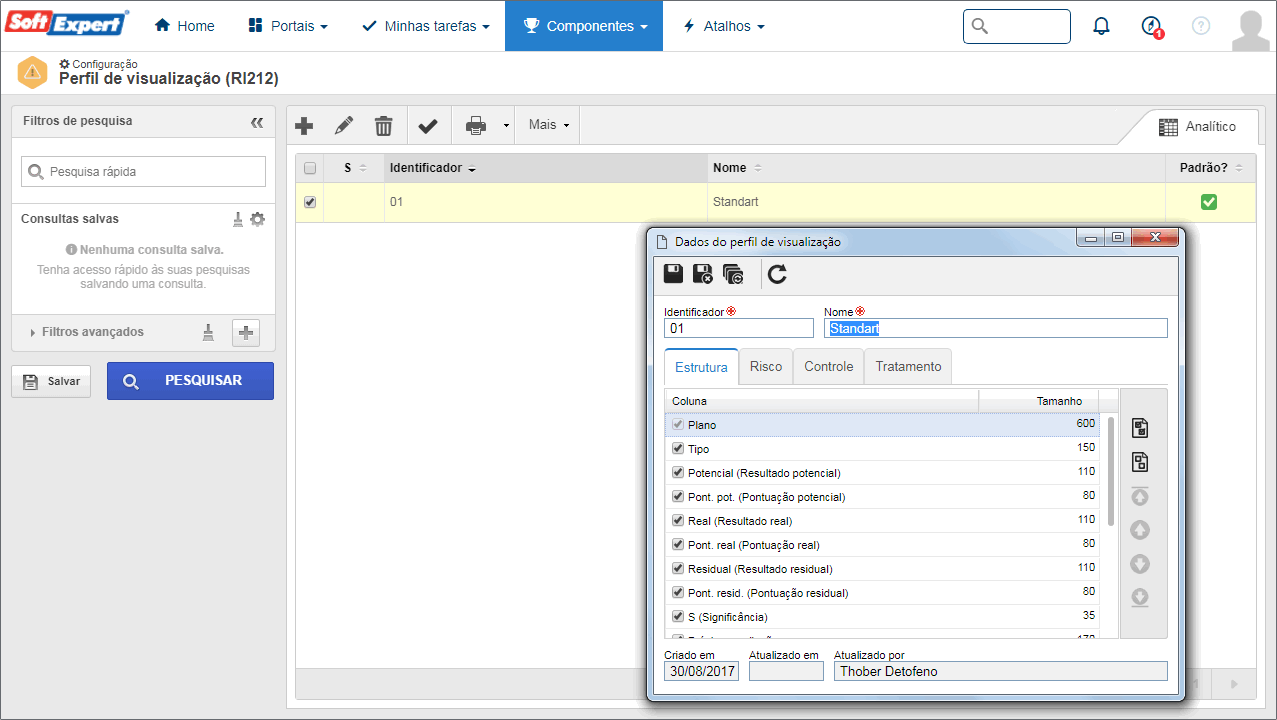Go to Home in top navigation
The height and width of the screenshot is (720, 1277).
click(185, 26)
